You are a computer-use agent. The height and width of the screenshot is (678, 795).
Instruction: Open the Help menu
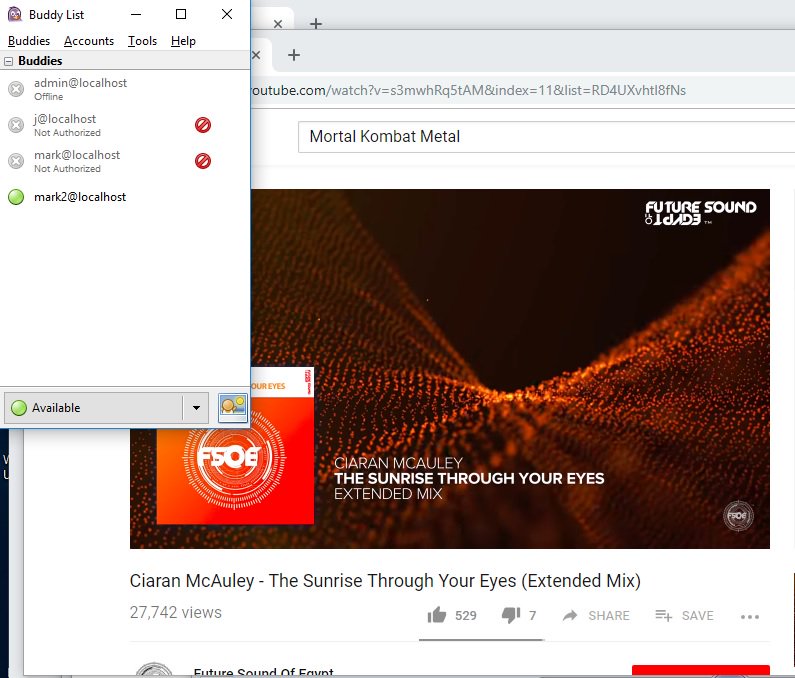click(183, 41)
